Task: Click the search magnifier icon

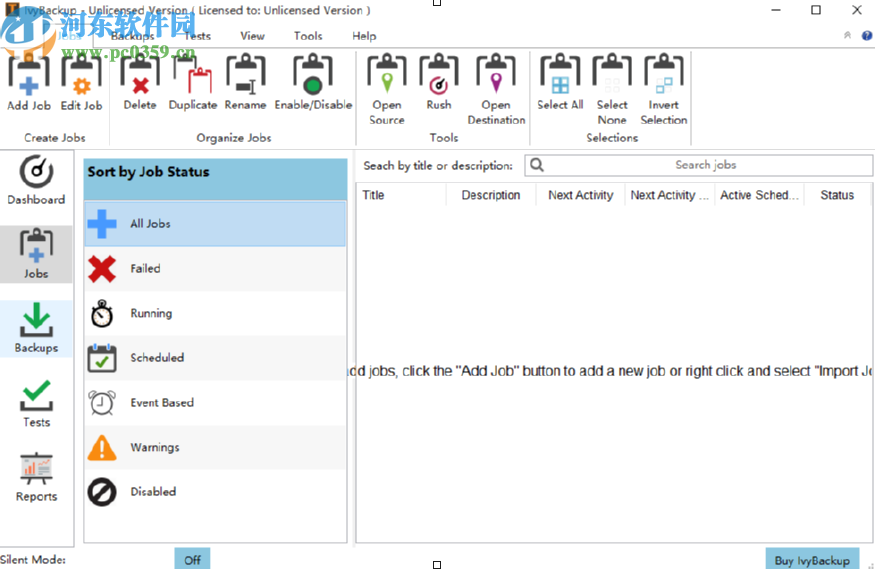Action: [537, 165]
